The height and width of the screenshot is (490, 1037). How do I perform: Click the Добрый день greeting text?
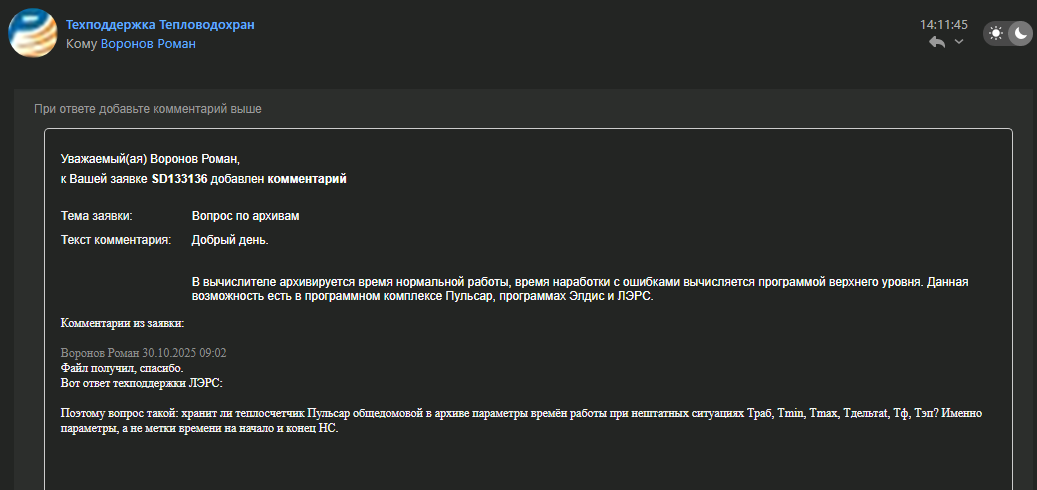(x=230, y=240)
